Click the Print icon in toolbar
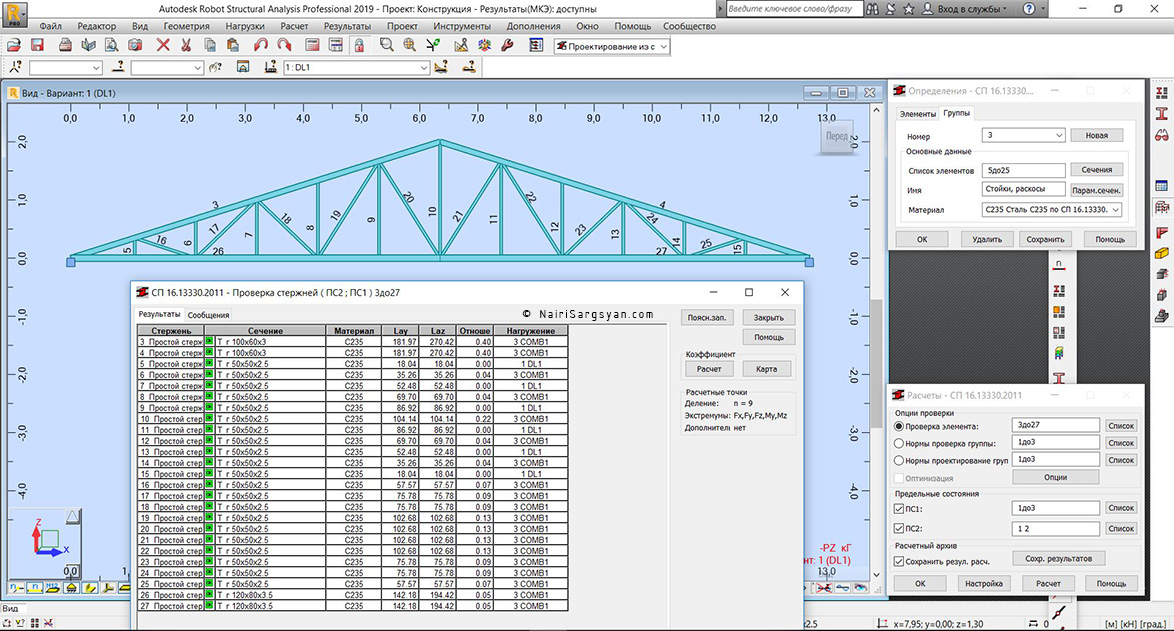 point(66,46)
